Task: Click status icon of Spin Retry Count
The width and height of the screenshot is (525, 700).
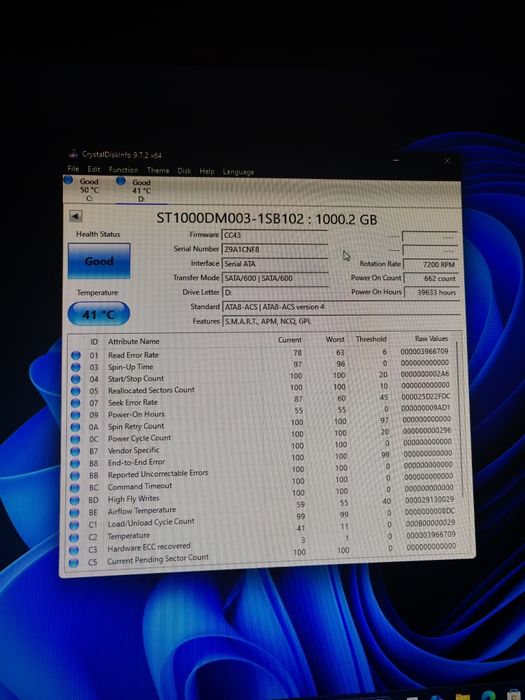Action: [x=75, y=427]
